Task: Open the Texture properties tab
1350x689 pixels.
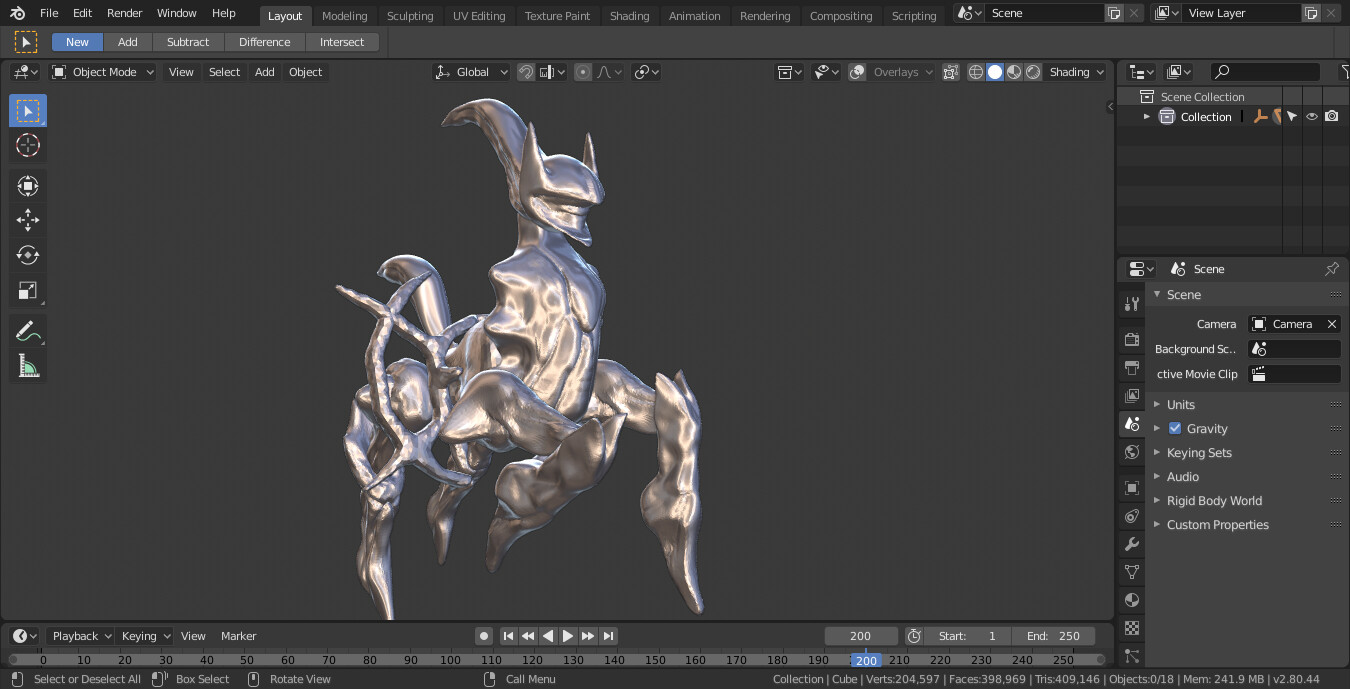Action: 1132,628
